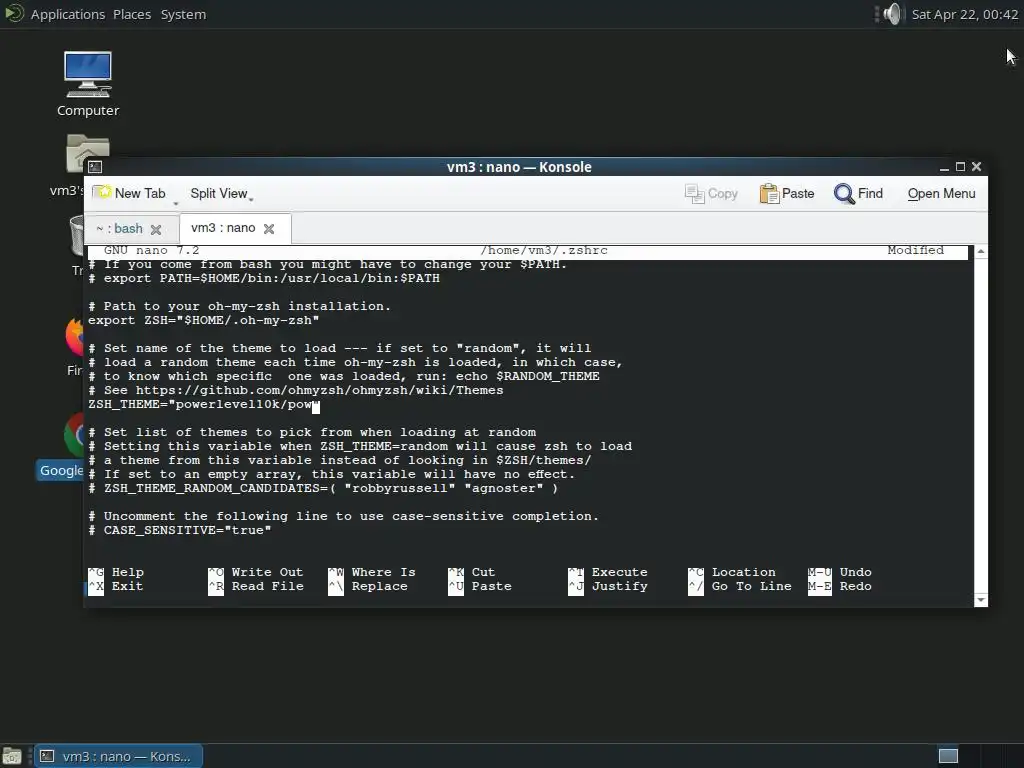This screenshot has height=768, width=1024.
Task: Click the date and time clock
Action: 964,14
